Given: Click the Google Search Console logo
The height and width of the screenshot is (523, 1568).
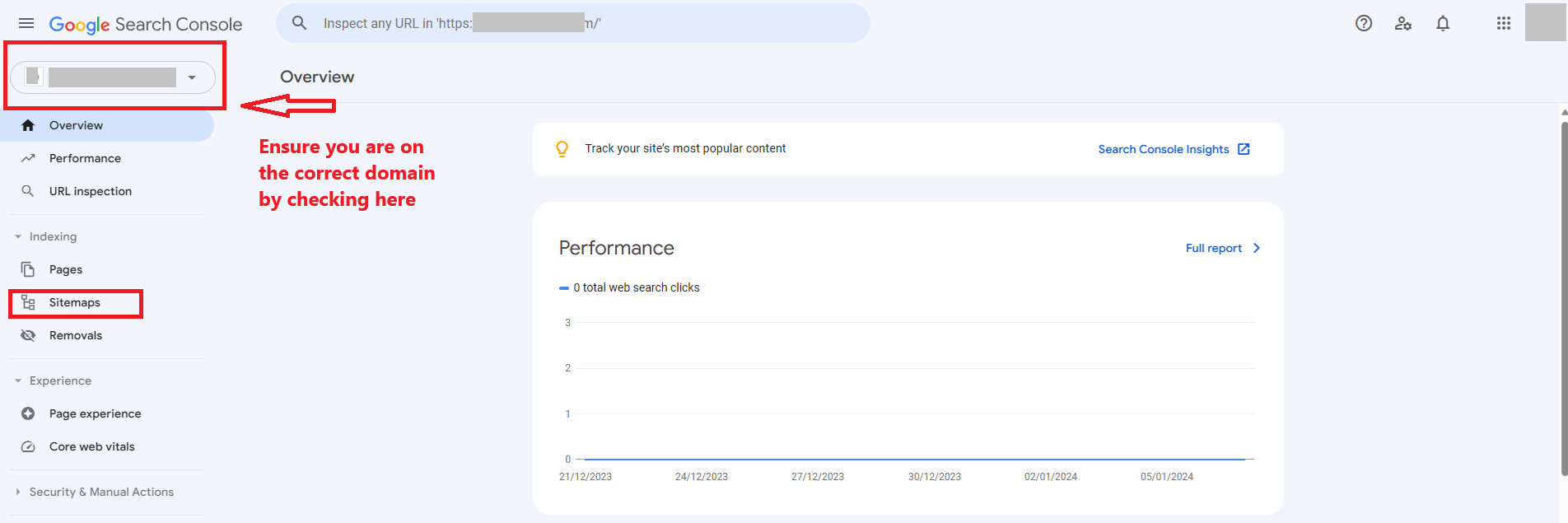Looking at the screenshot, I should pos(146,25).
